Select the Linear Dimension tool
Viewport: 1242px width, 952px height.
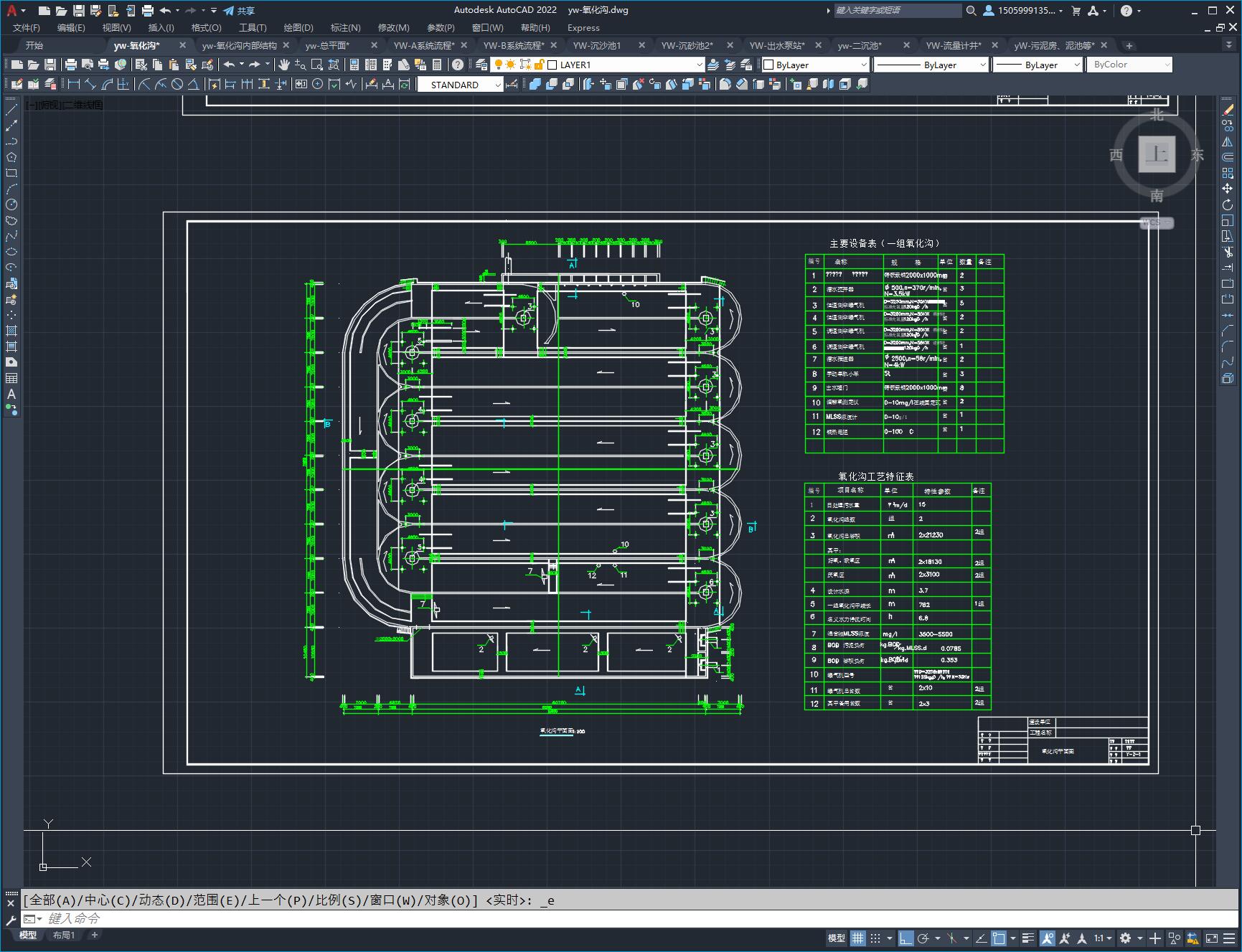(73, 85)
